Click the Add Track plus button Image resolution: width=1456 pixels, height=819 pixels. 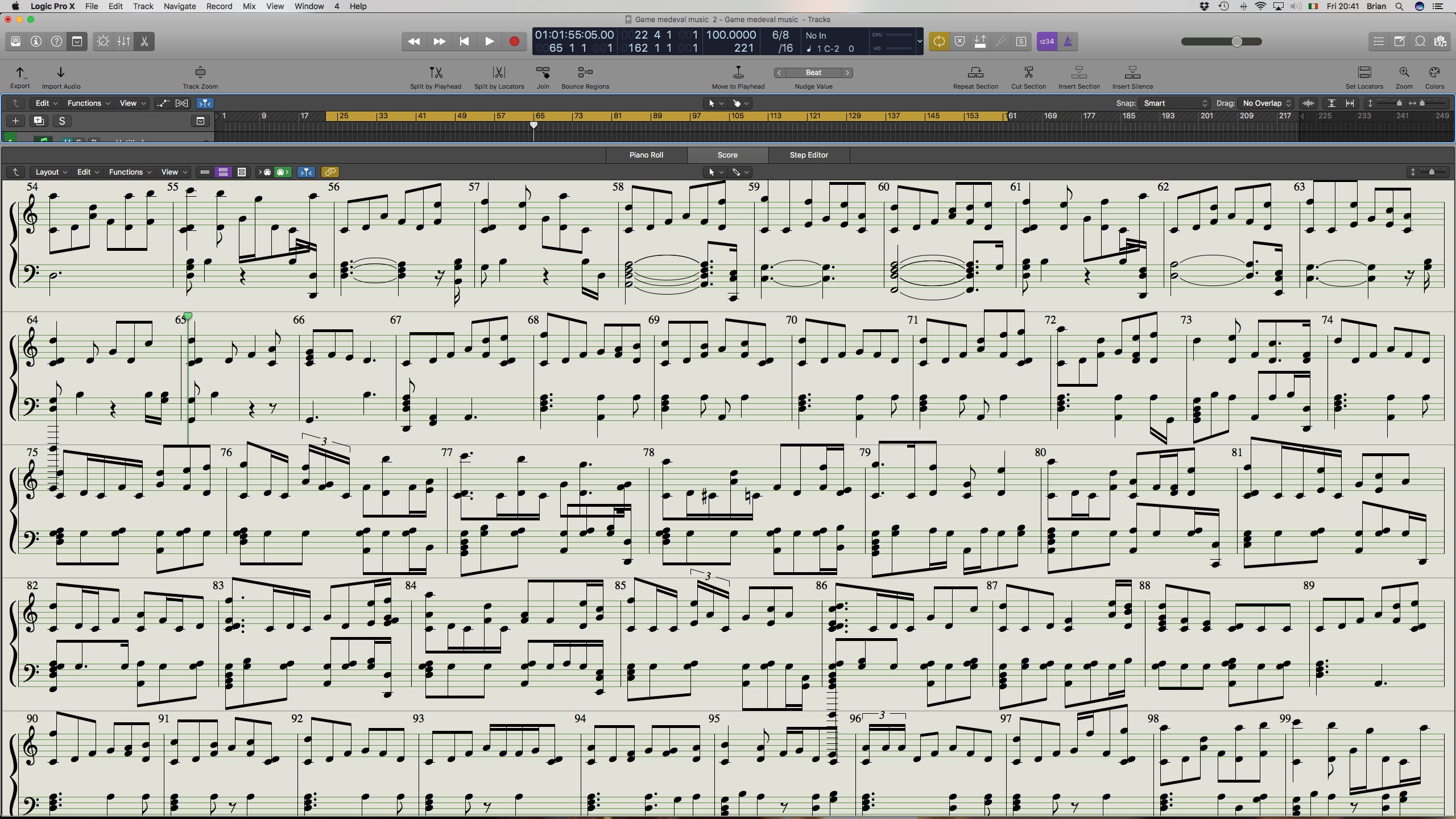pos(15,121)
